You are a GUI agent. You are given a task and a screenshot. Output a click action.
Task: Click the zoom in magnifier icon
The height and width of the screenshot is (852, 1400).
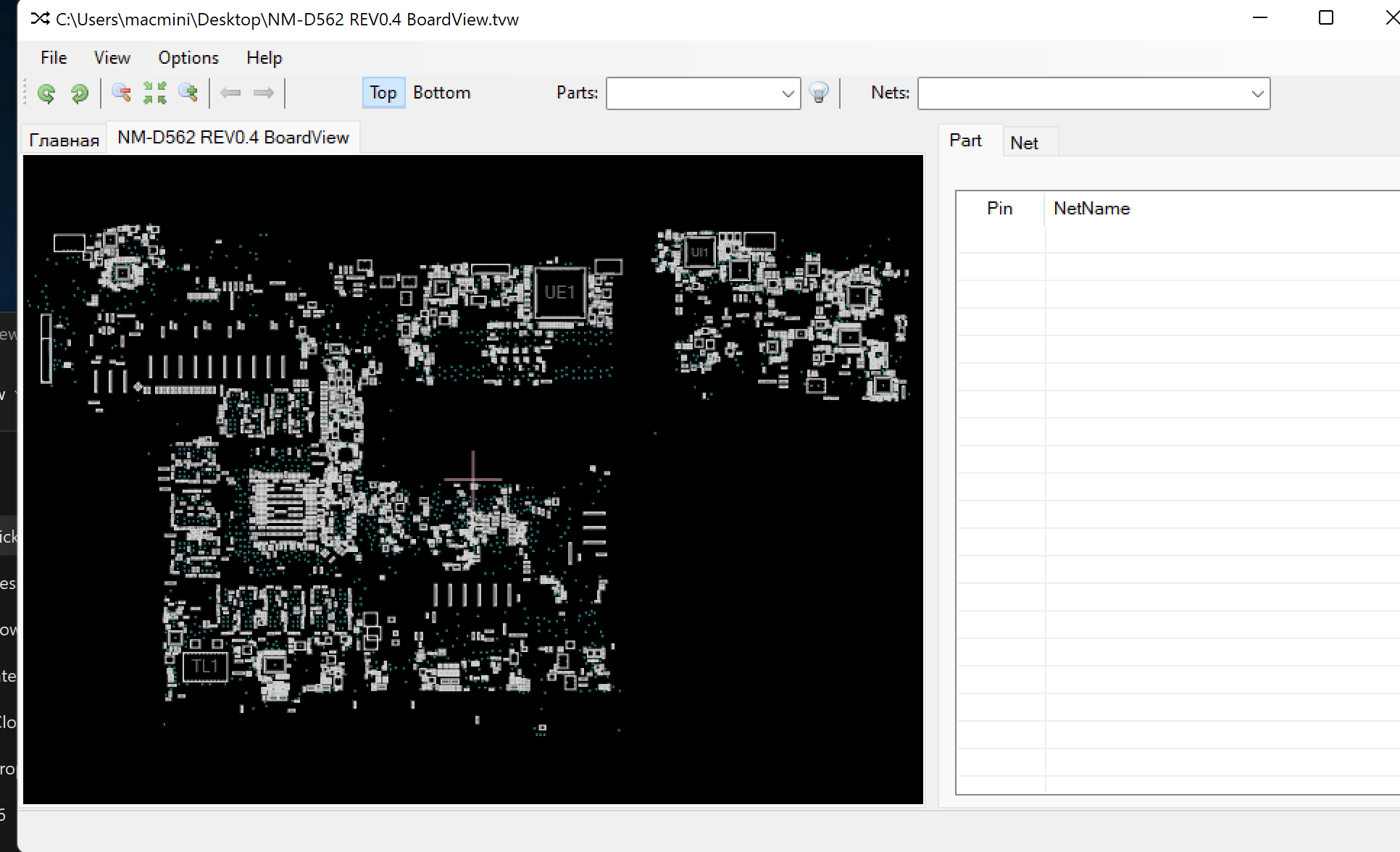point(190,93)
